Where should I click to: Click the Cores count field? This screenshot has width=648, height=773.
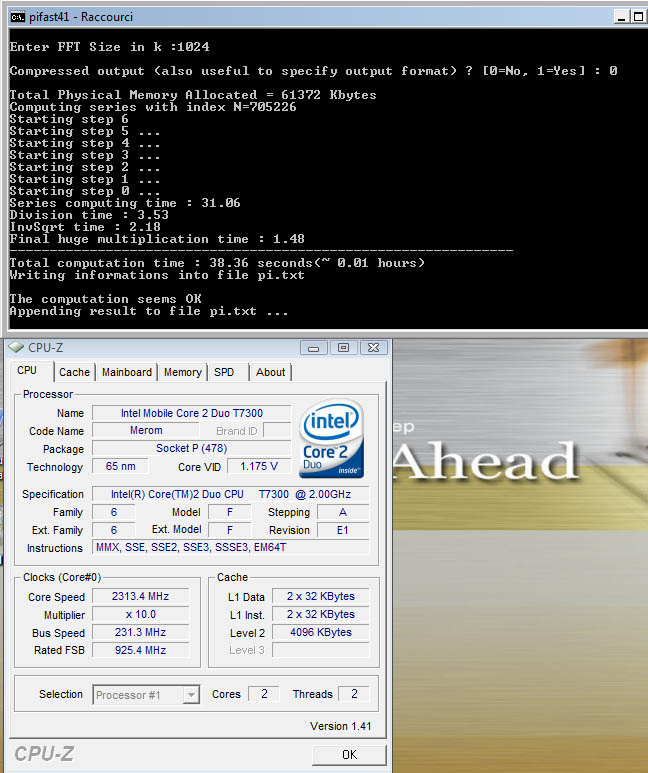click(264, 694)
